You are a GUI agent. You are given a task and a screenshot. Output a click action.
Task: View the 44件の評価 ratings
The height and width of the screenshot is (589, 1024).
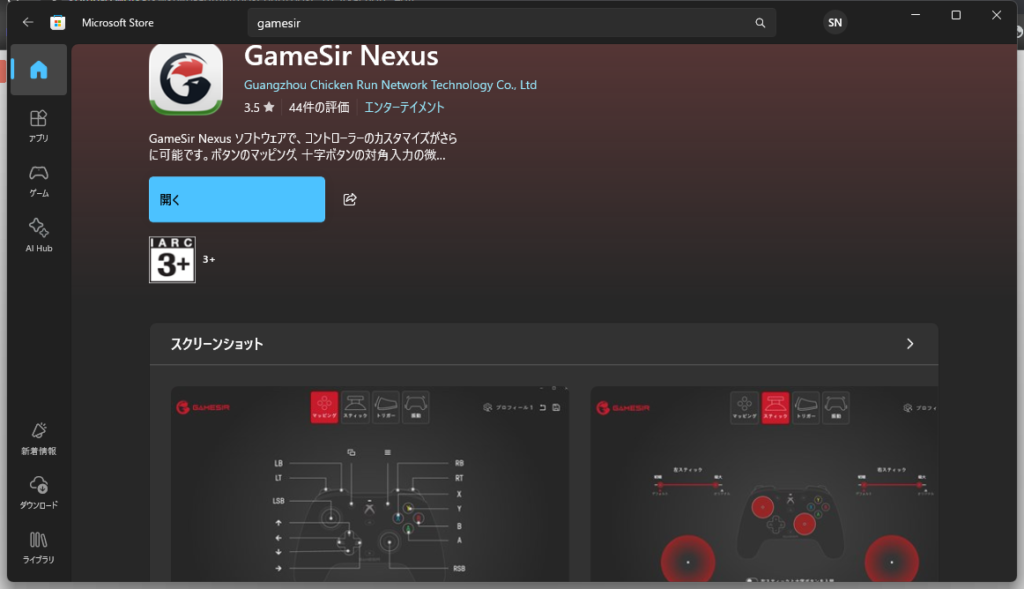pos(319,107)
